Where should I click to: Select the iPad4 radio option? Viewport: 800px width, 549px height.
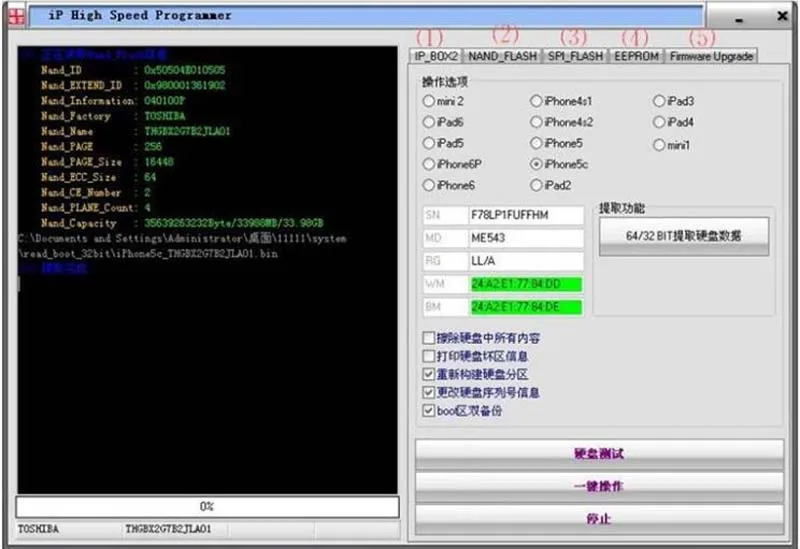pos(673,122)
